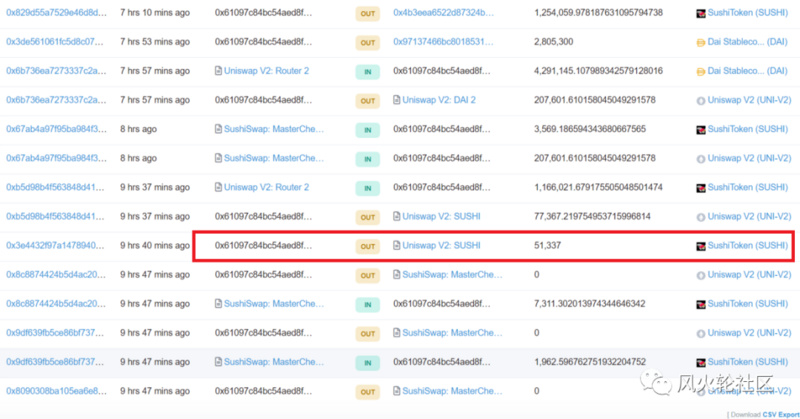The width and height of the screenshot is (800, 419).
Task: Click DAI coin icon in the 4,291,145.10 row
Action: [701, 72]
